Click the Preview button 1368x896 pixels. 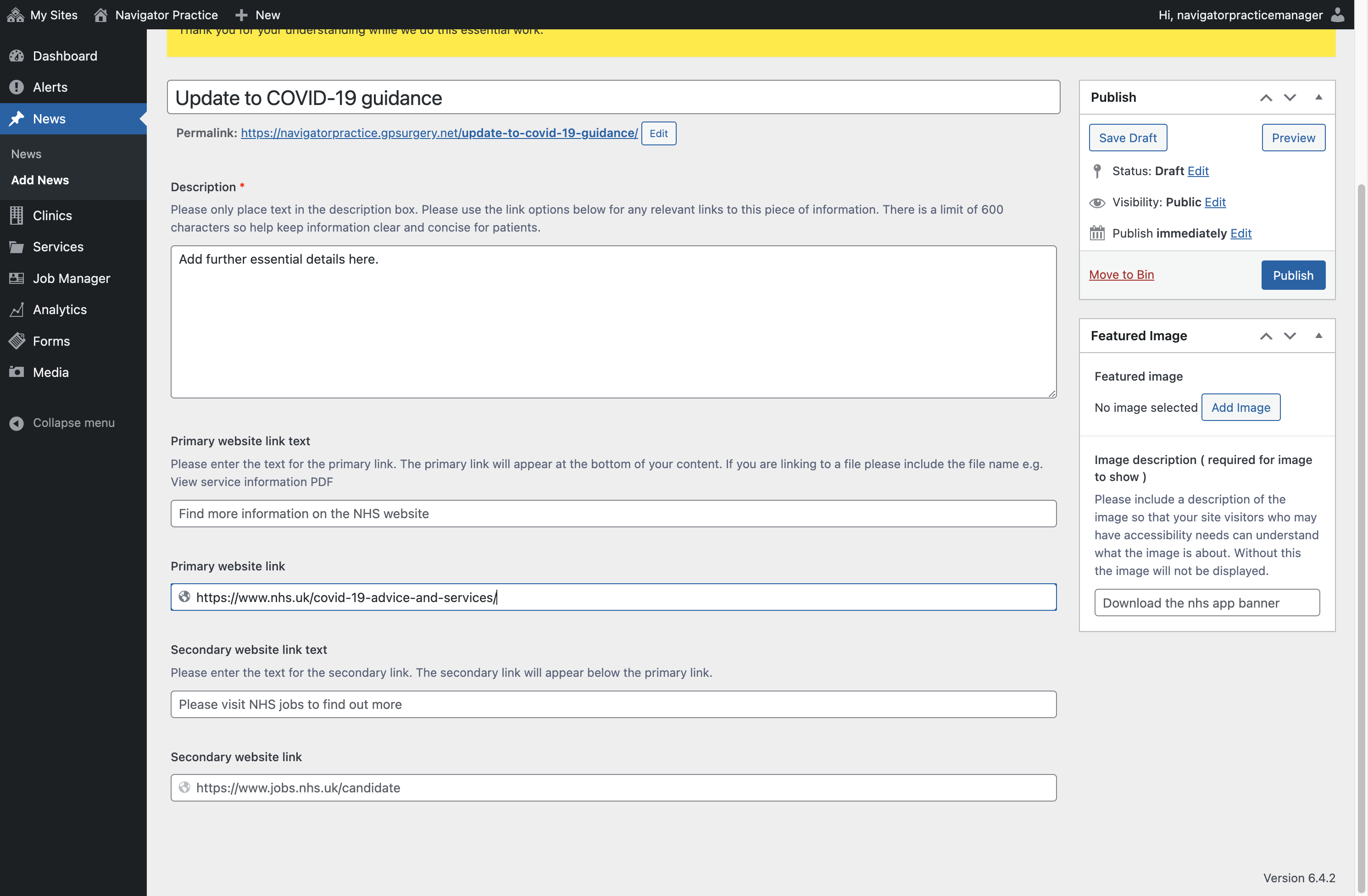pos(1293,138)
